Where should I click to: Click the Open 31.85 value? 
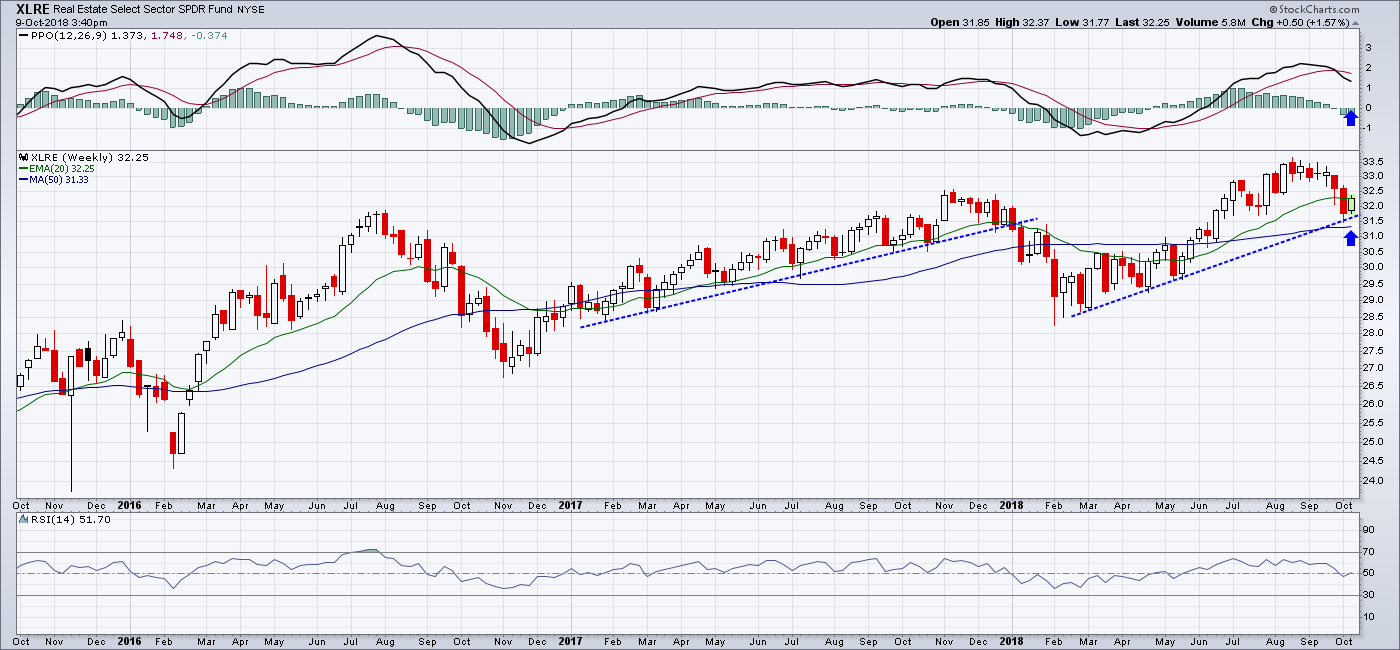click(x=960, y=22)
